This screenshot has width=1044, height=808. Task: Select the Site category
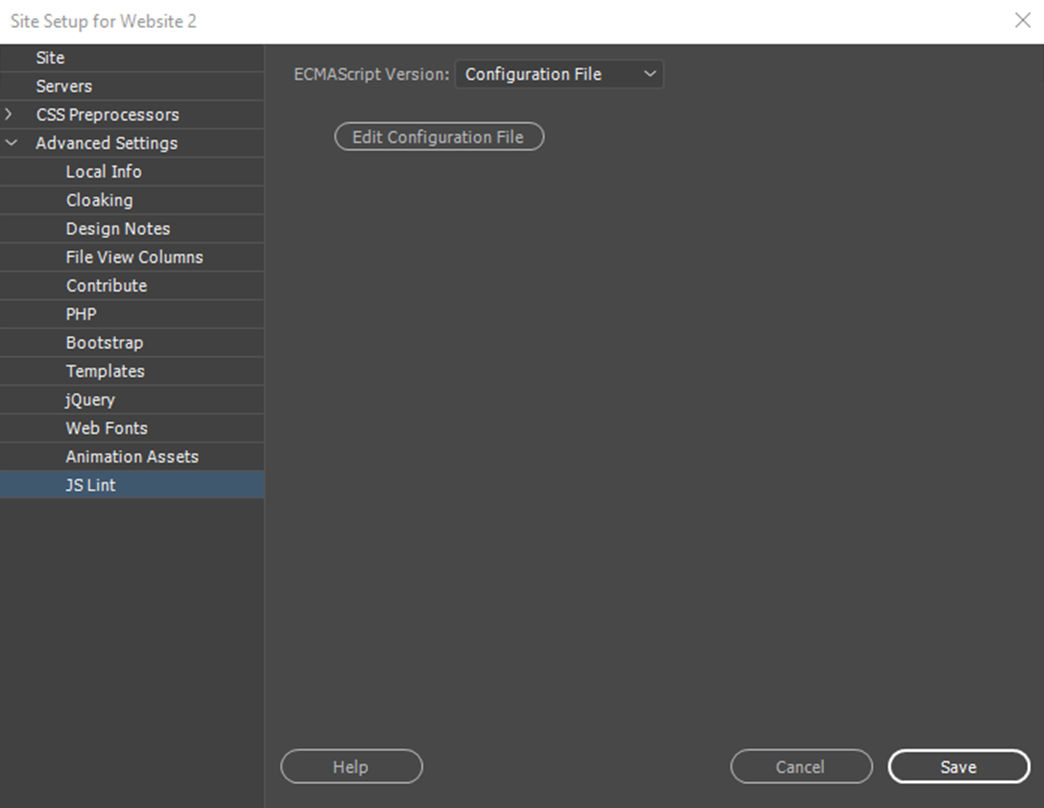tap(132, 58)
